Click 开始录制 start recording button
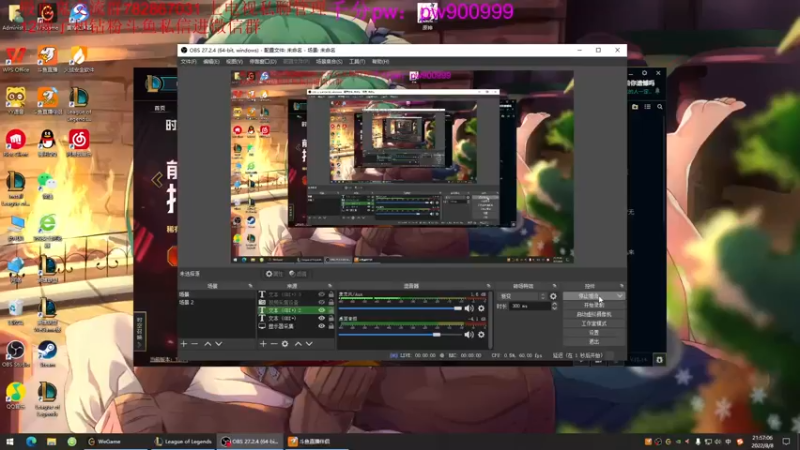800x450 pixels. [594, 305]
